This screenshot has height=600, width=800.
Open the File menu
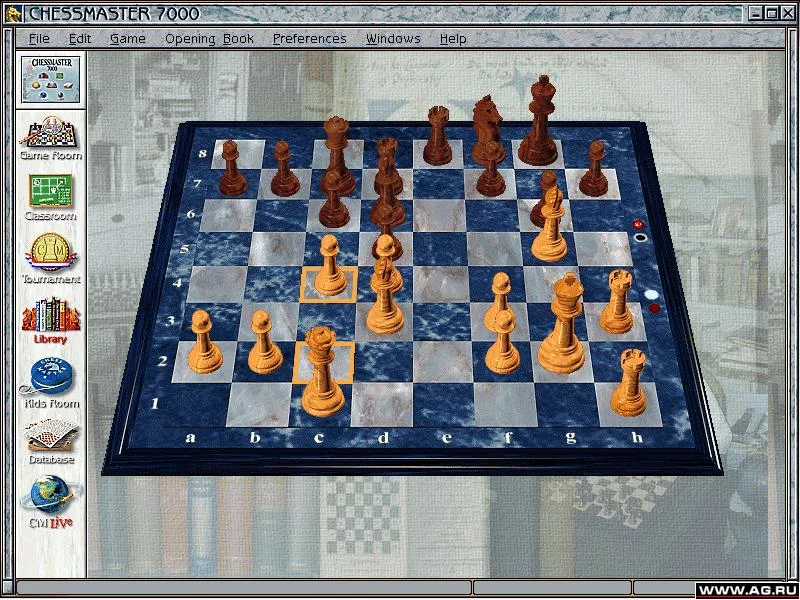[39, 39]
